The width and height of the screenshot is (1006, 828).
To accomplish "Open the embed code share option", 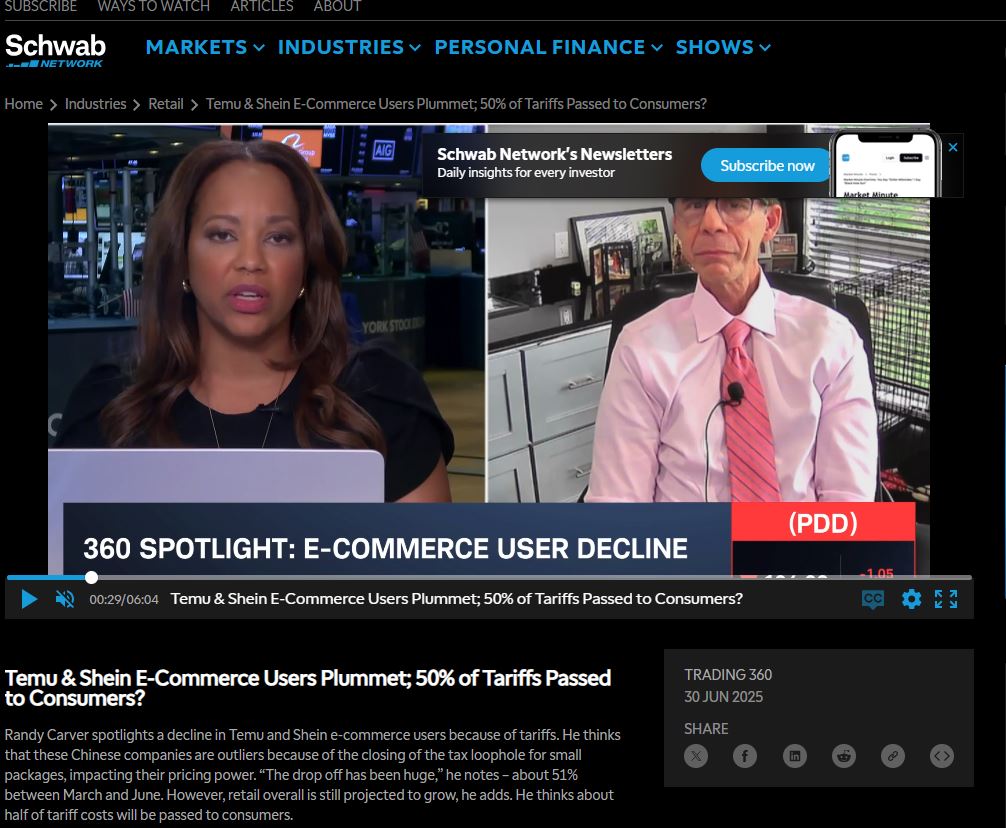I will pyautogui.click(x=941, y=756).
